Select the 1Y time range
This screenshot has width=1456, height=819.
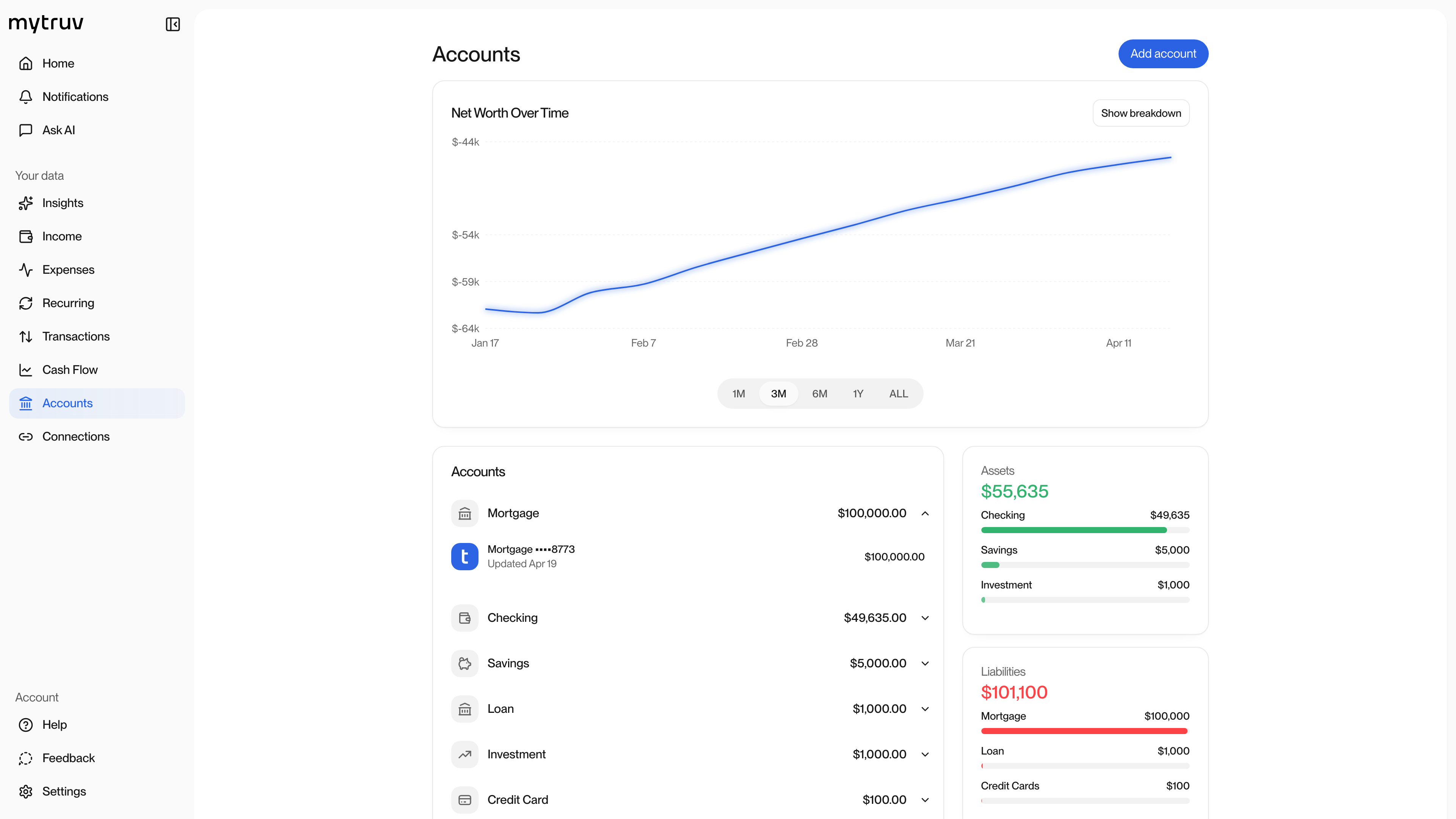[858, 394]
